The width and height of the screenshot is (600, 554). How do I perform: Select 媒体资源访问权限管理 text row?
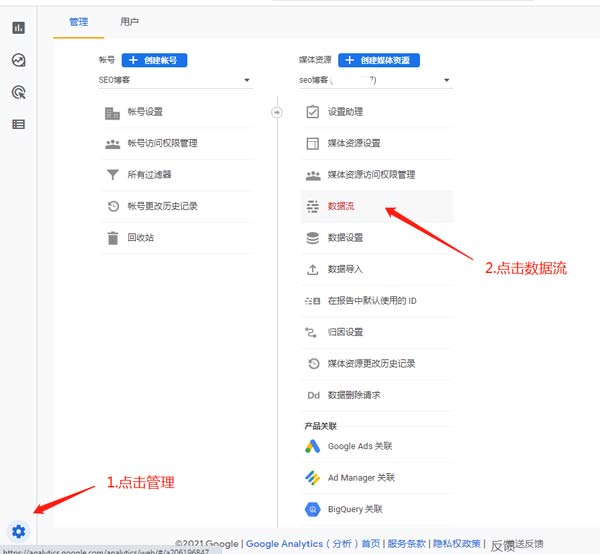click(372, 175)
